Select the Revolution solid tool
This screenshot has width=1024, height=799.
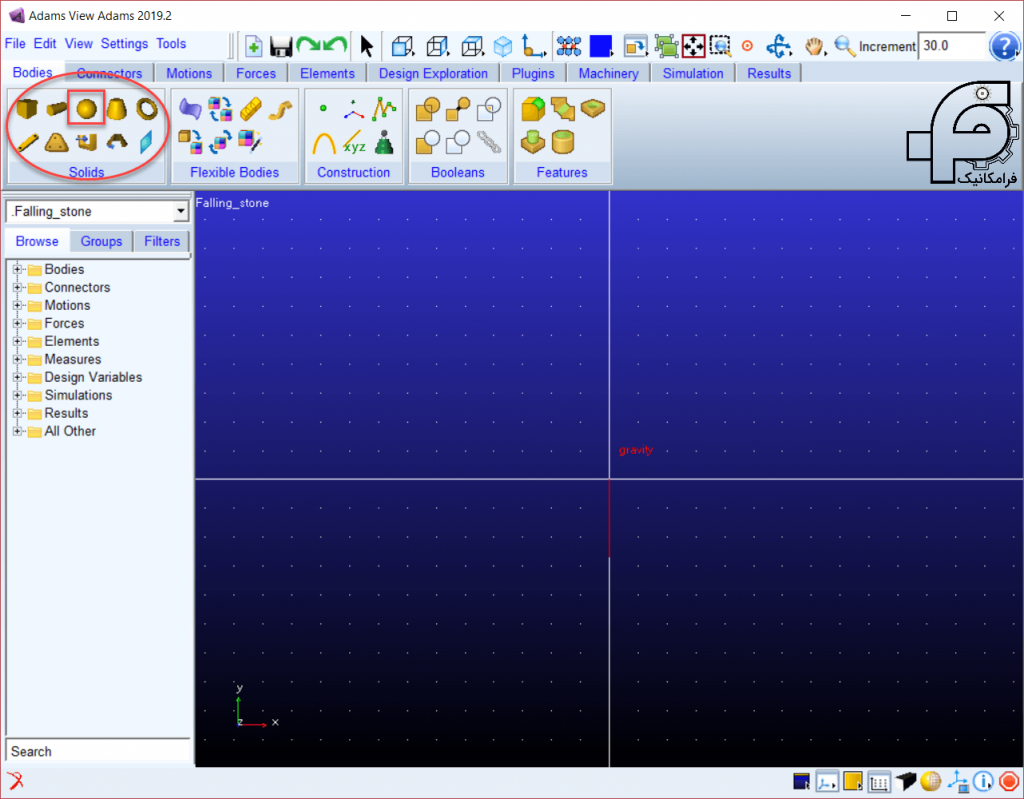coord(116,142)
